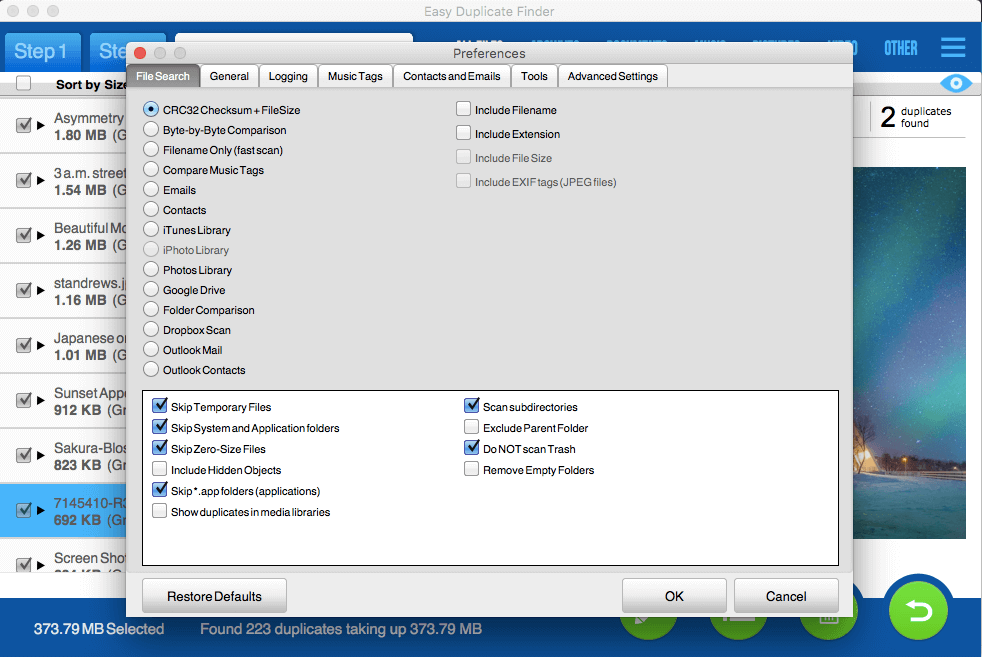
Task: Click the green undo arrow button
Action: (x=918, y=611)
